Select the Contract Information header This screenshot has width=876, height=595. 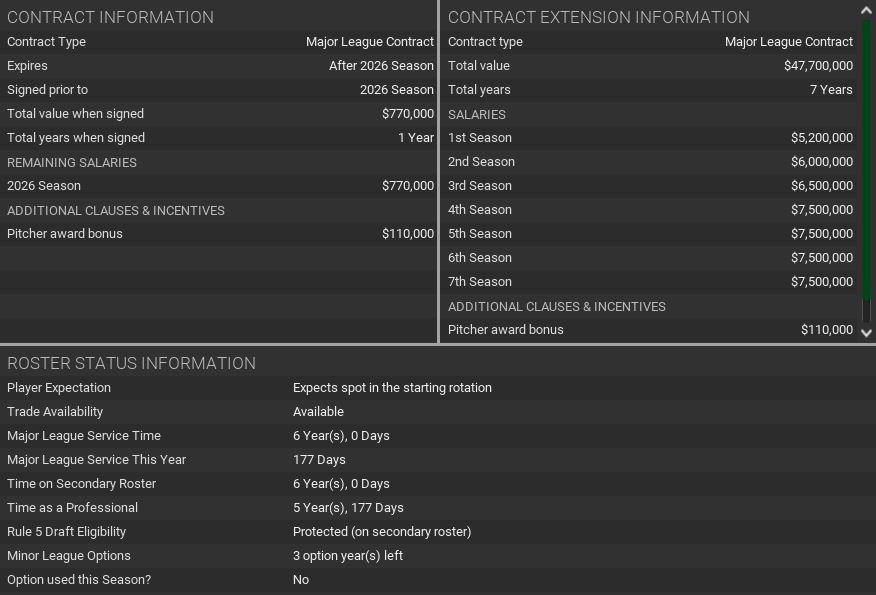[110, 17]
